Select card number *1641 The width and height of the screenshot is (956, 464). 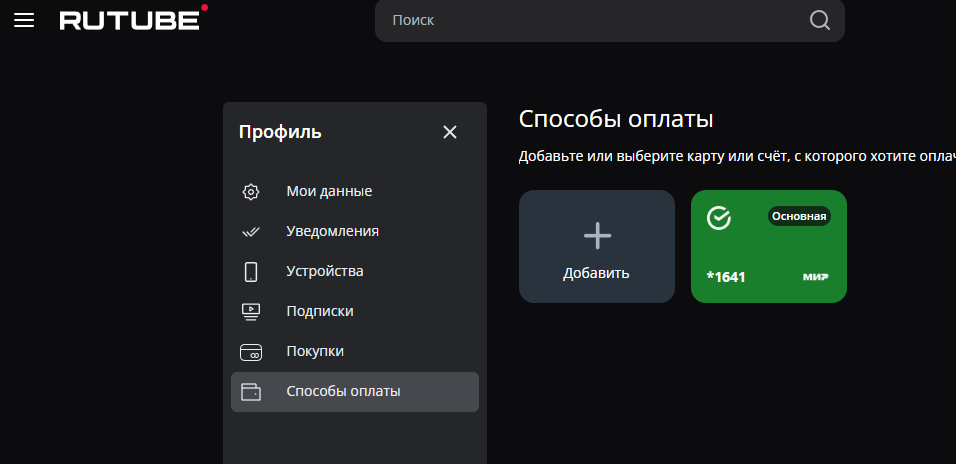[726, 277]
